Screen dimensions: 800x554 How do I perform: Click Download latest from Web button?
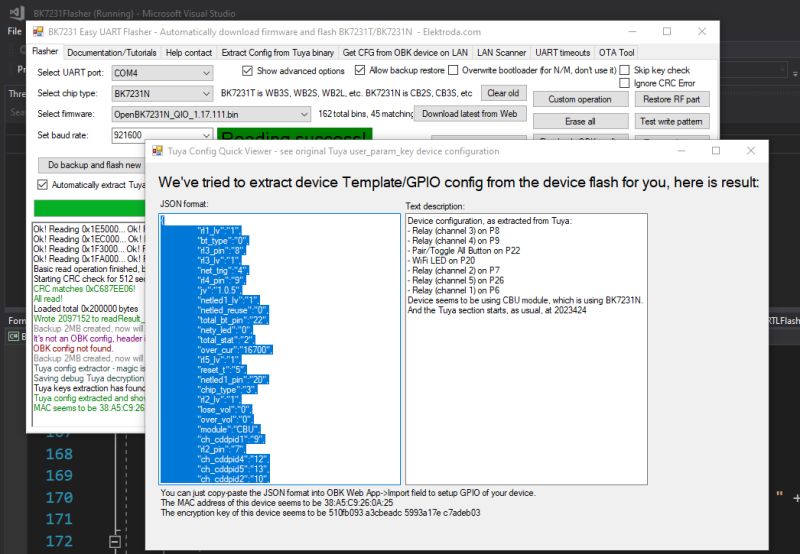click(469, 114)
